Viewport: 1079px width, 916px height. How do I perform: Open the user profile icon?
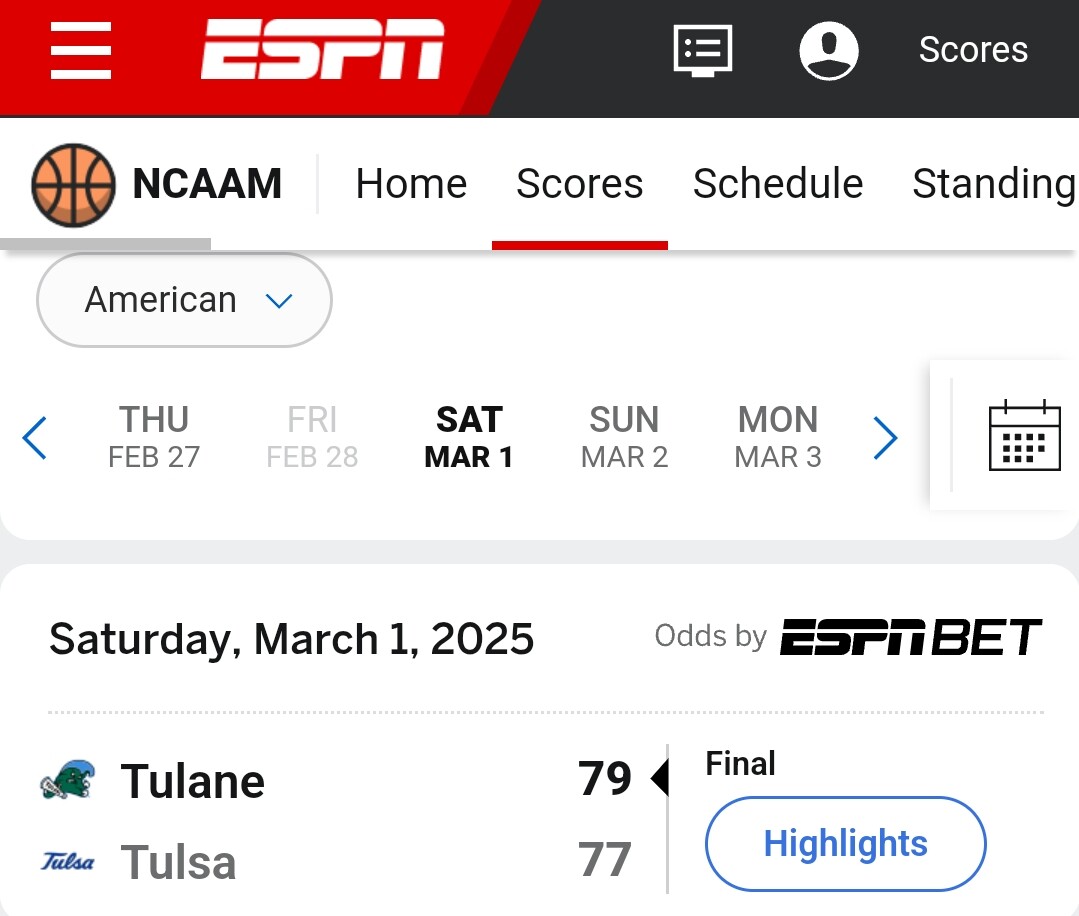click(829, 50)
